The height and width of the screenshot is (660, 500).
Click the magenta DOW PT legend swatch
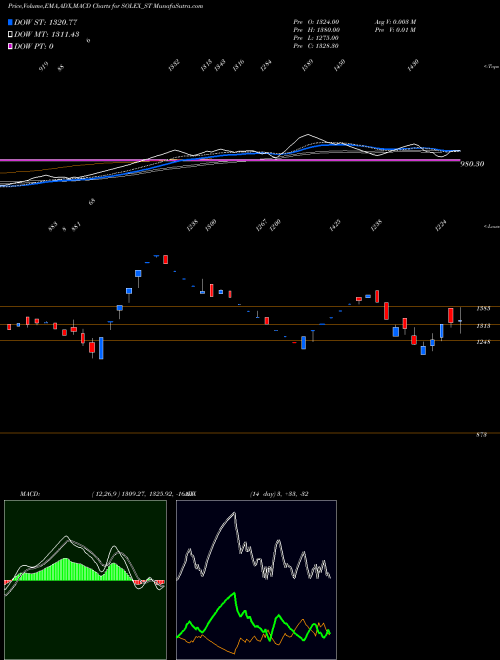(11, 46)
